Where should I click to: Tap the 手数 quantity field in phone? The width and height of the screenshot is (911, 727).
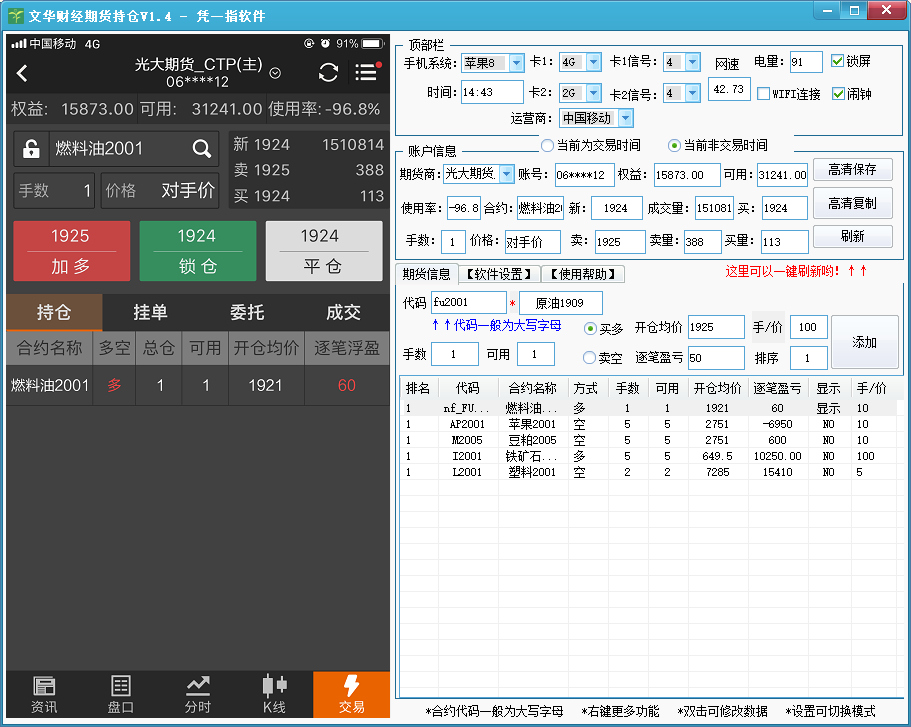click(x=54, y=190)
